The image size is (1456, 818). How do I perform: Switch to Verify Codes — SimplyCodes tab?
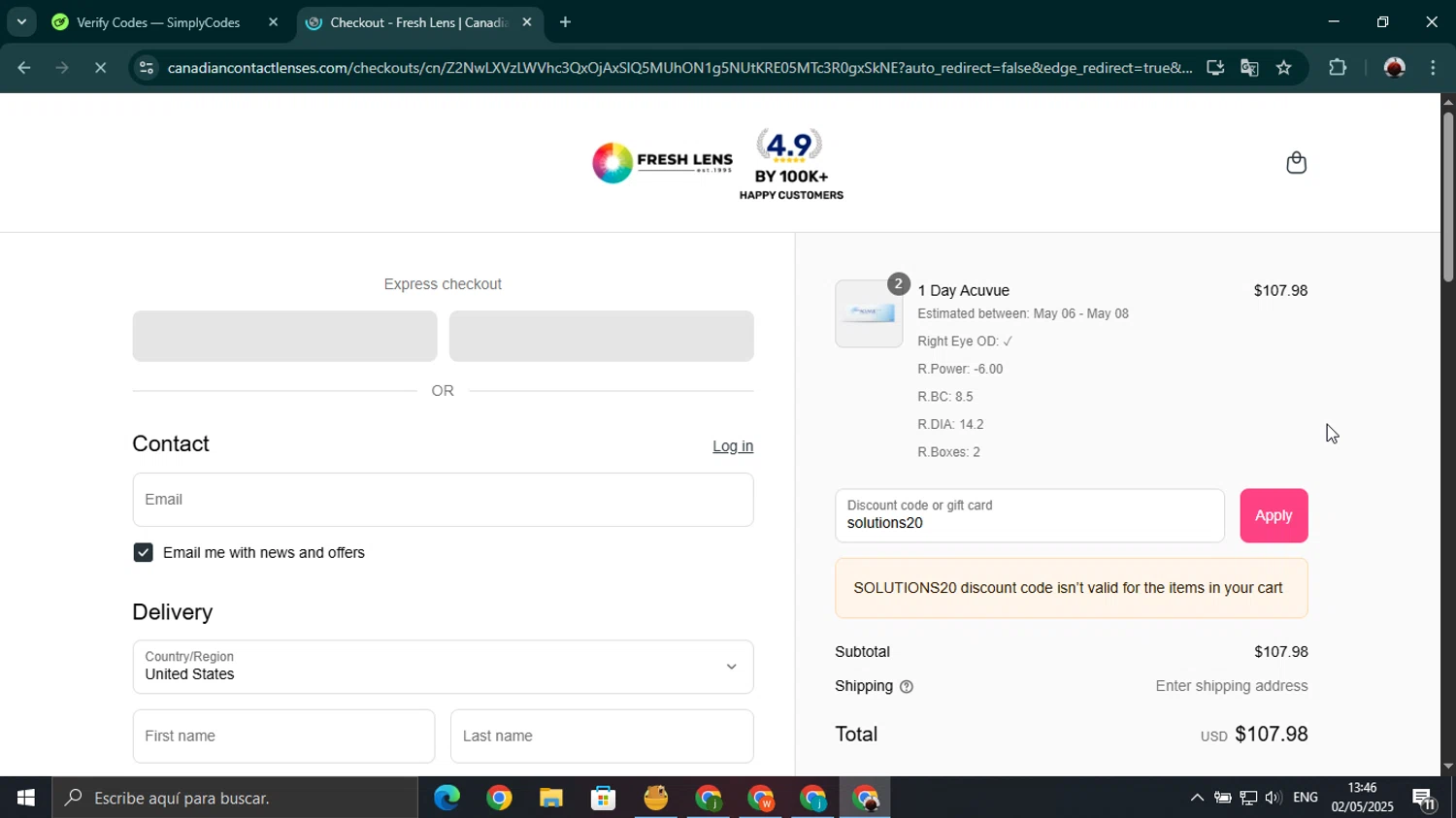158,22
